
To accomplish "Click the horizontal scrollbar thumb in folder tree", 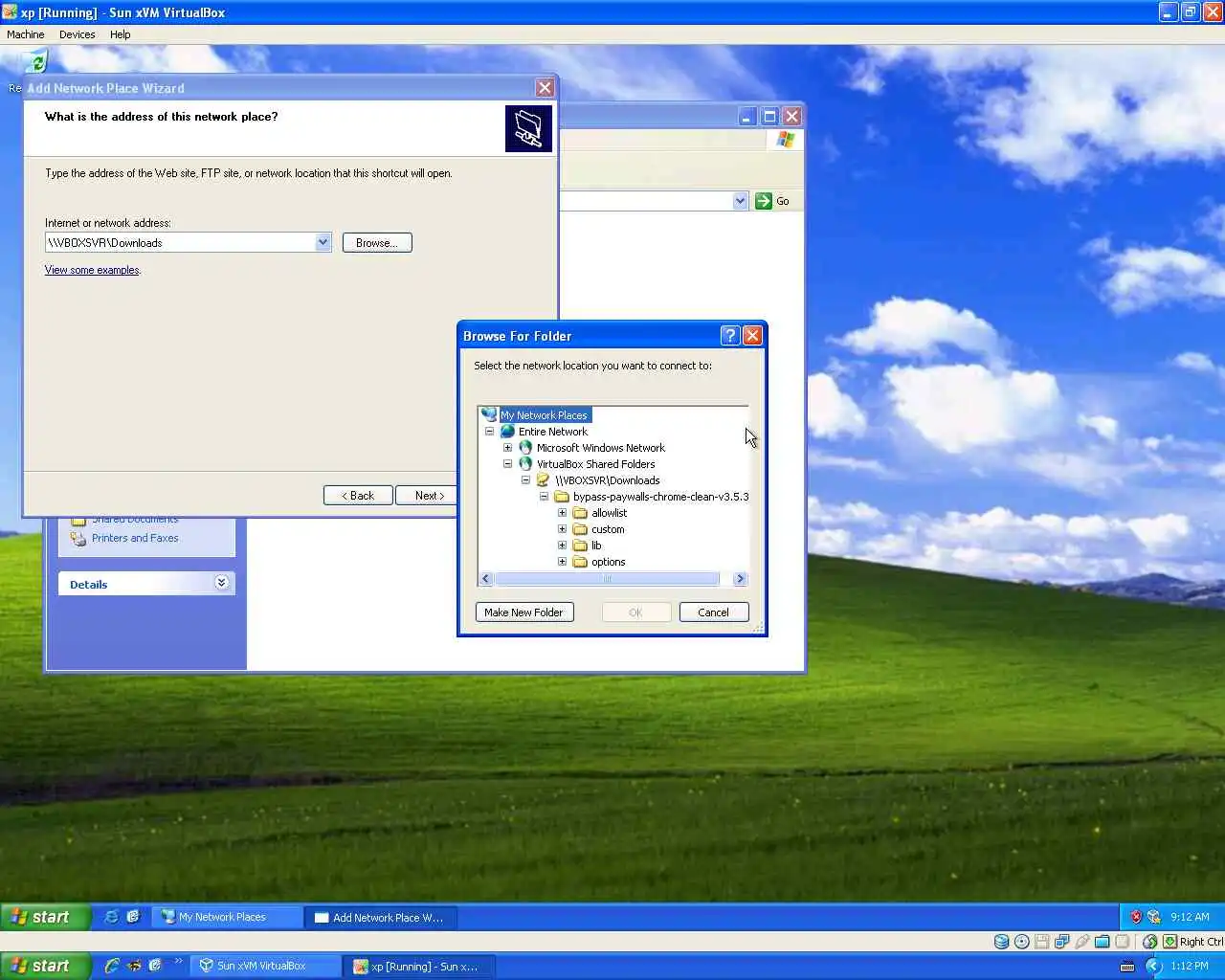I will [x=607, y=579].
